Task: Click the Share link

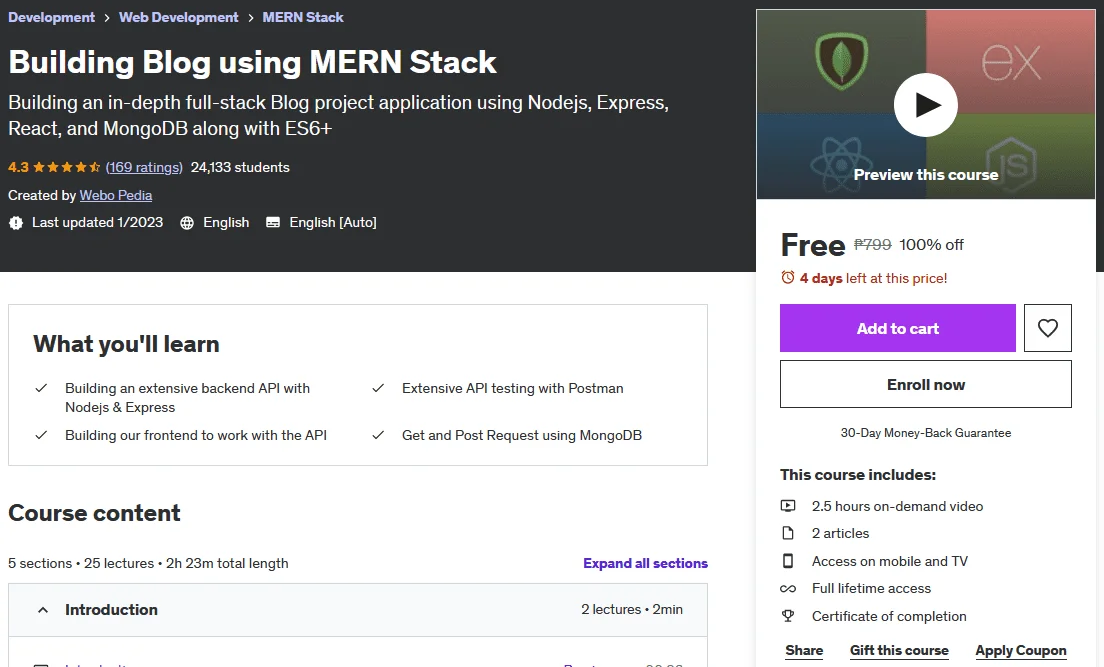Action: (x=804, y=650)
